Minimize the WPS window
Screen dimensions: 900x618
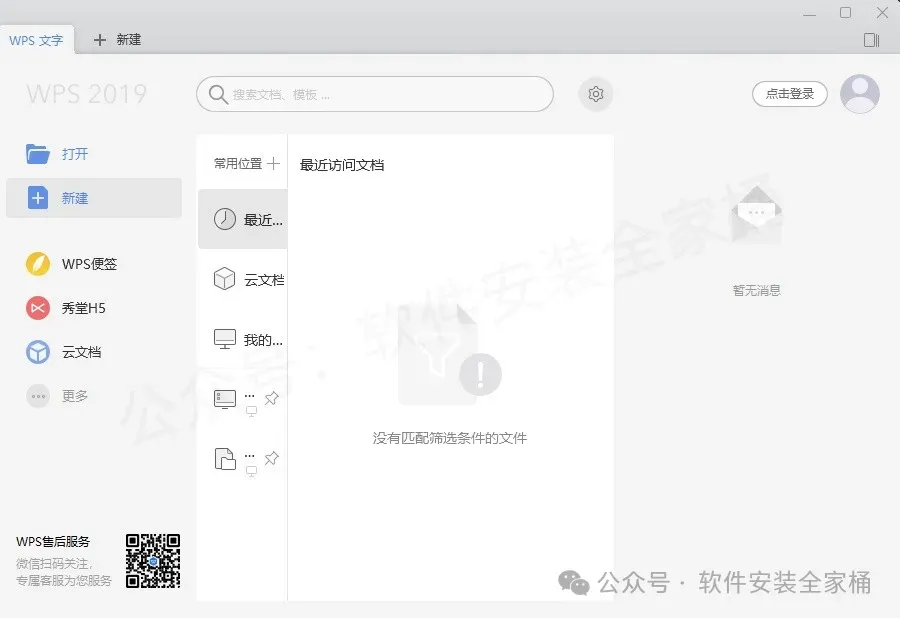tap(809, 14)
